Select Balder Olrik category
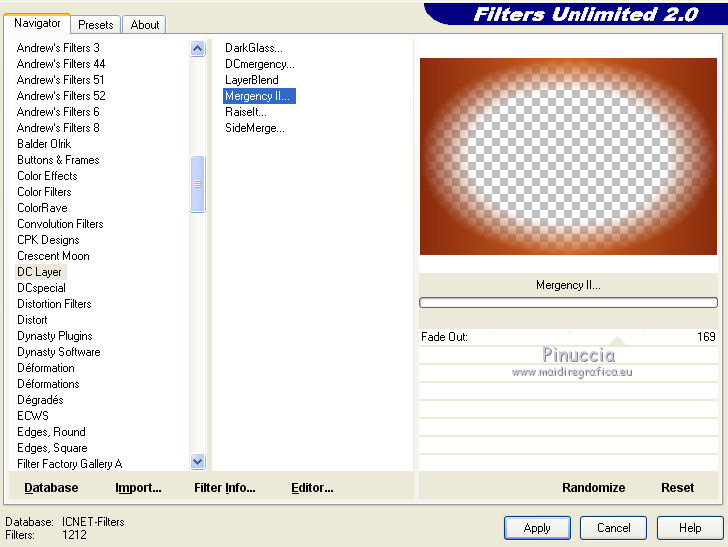 point(44,144)
